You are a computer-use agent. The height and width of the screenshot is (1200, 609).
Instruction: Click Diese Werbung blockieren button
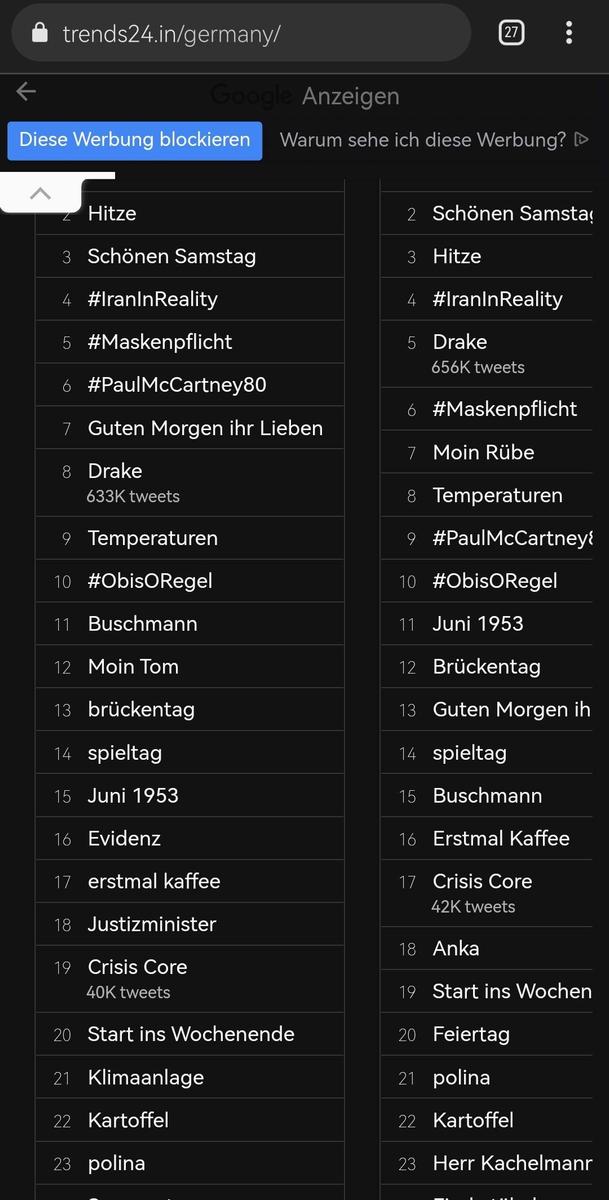point(135,140)
